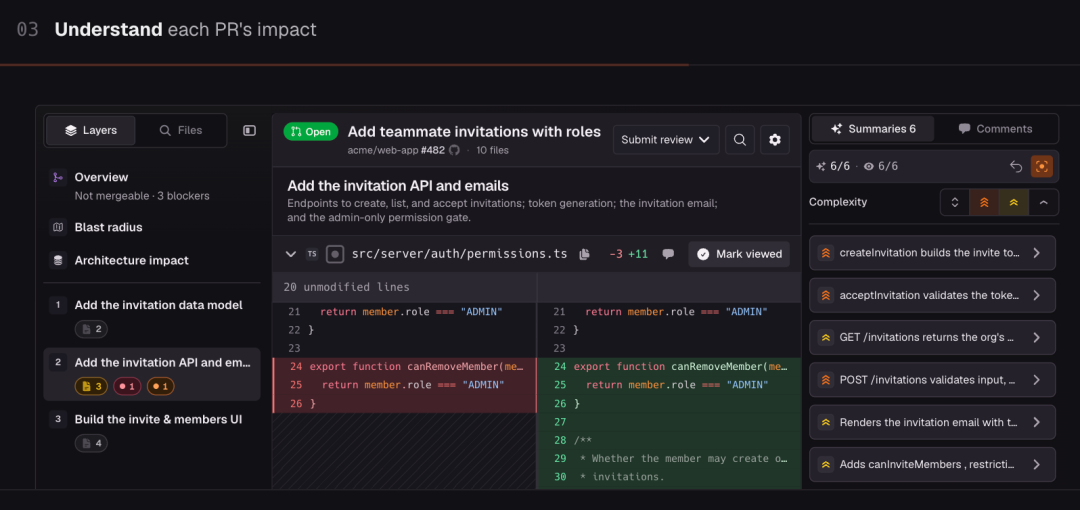Open the Submit review dropdown
The height and width of the screenshot is (510, 1080).
coord(666,140)
